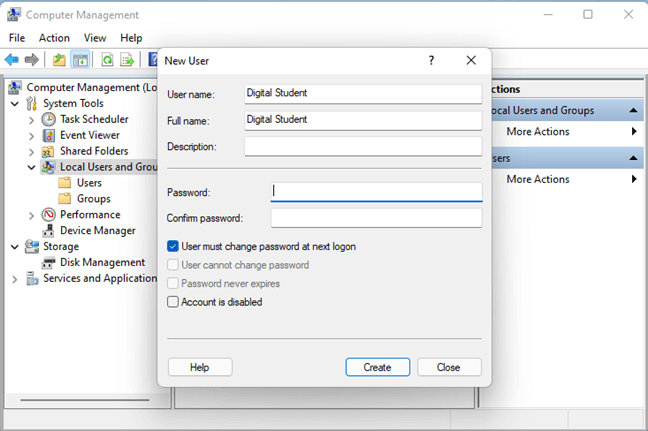The height and width of the screenshot is (431, 648).
Task: Click the Forward arrow toolbar icon
Action: coord(32,60)
